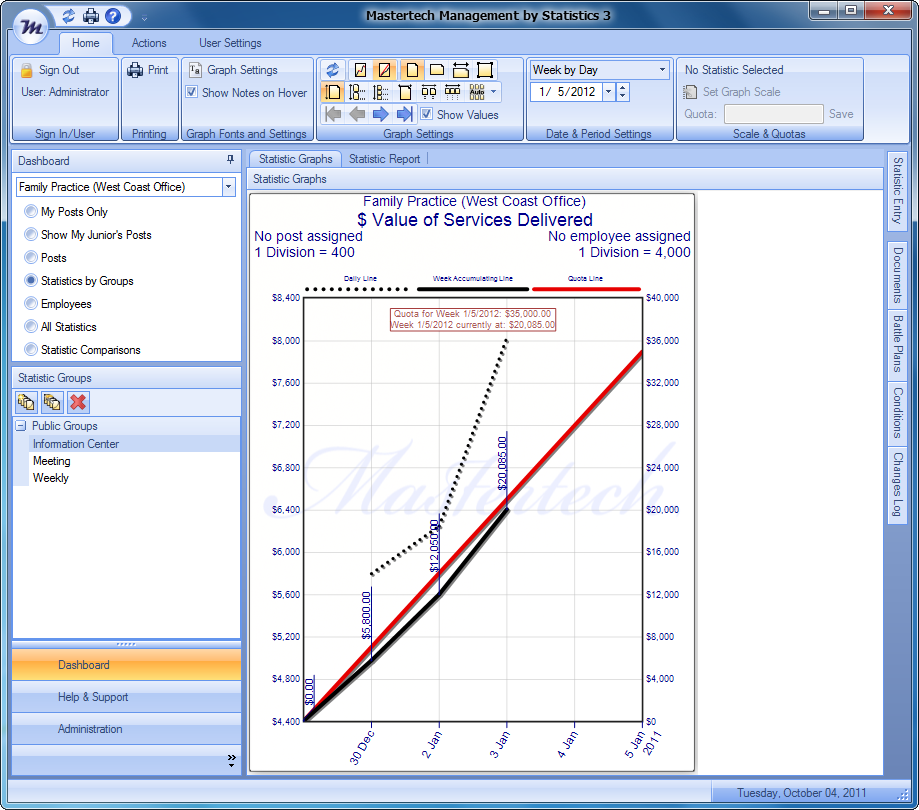Select the Information Center group

[x=134, y=444]
